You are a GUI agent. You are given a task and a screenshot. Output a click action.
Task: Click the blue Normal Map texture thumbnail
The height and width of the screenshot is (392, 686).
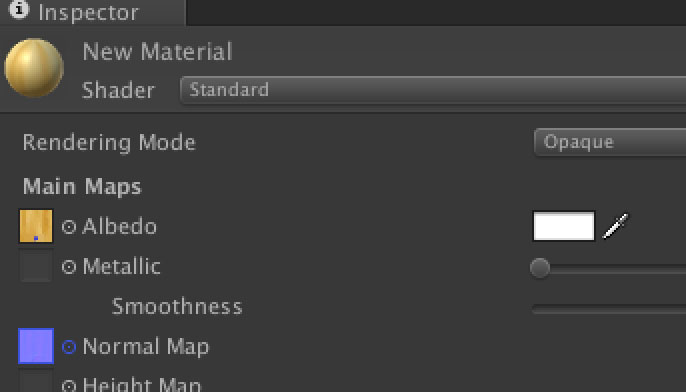point(36,346)
